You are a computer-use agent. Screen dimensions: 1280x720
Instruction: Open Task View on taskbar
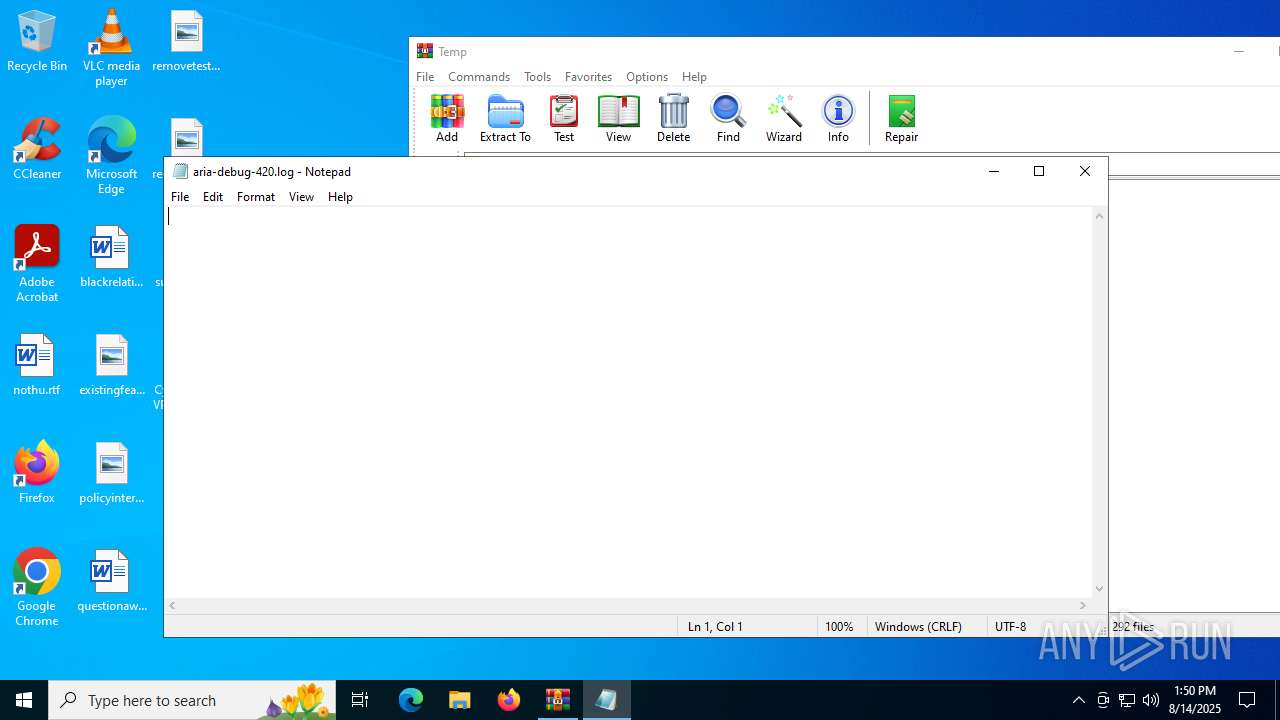pyautogui.click(x=360, y=700)
